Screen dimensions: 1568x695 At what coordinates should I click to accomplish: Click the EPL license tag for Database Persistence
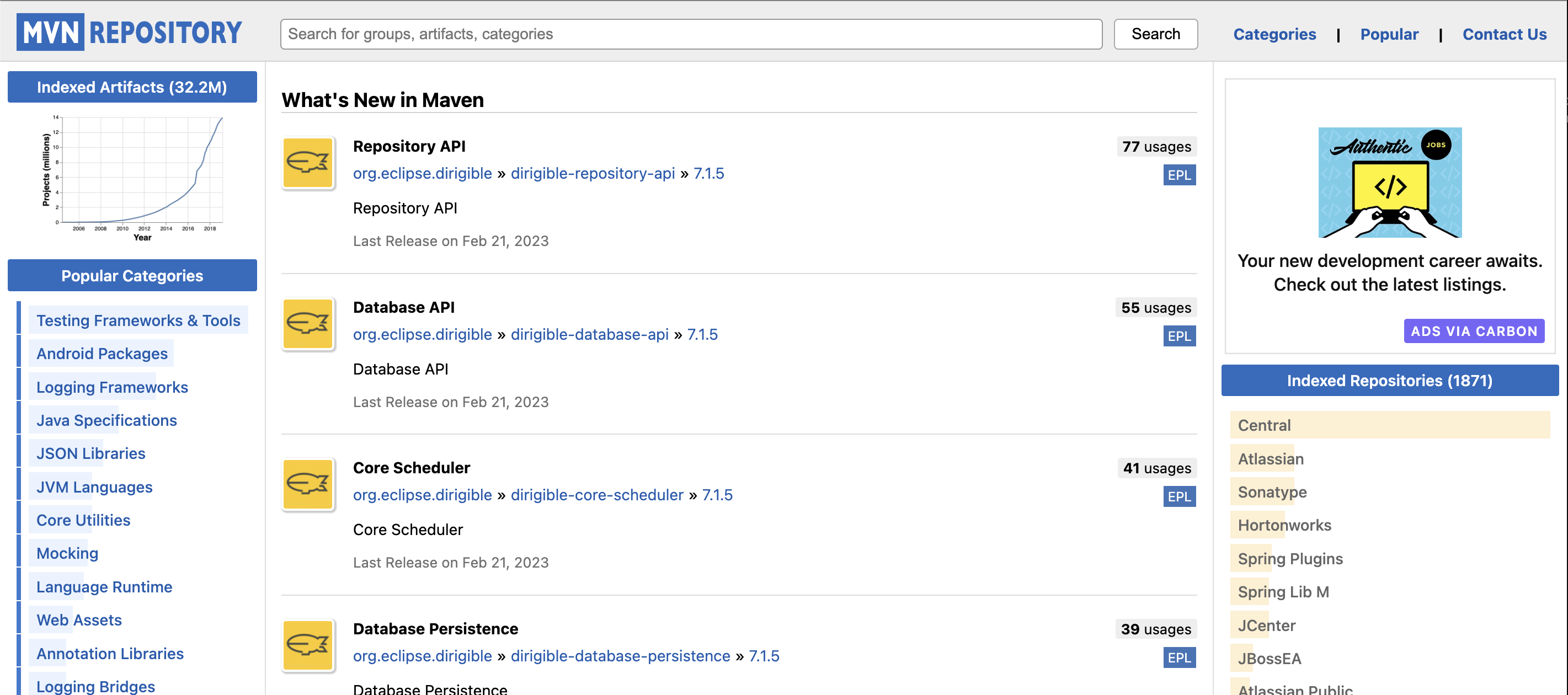[1179, 657]
